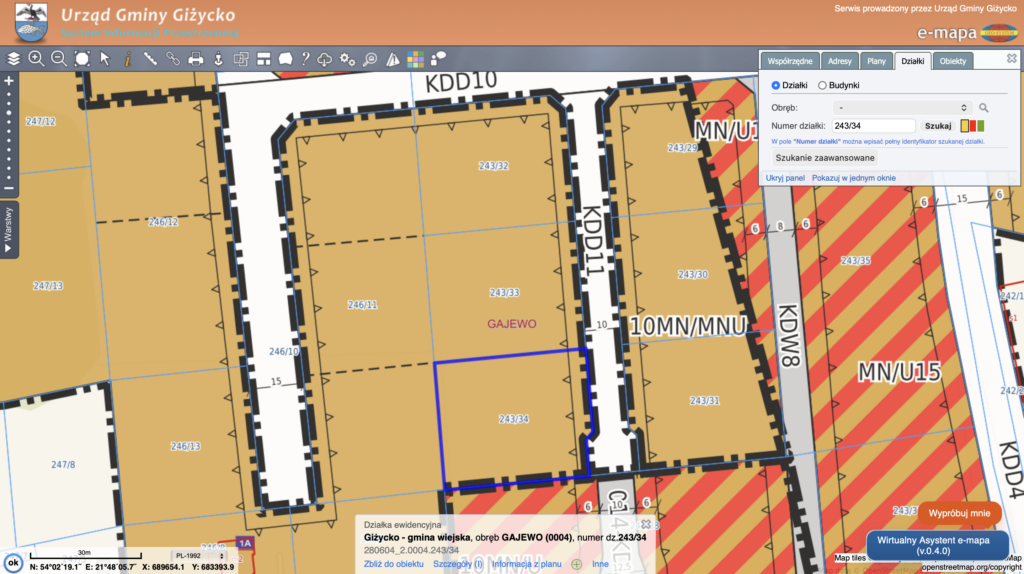Click the street view pegman icon

coord(218,59)
